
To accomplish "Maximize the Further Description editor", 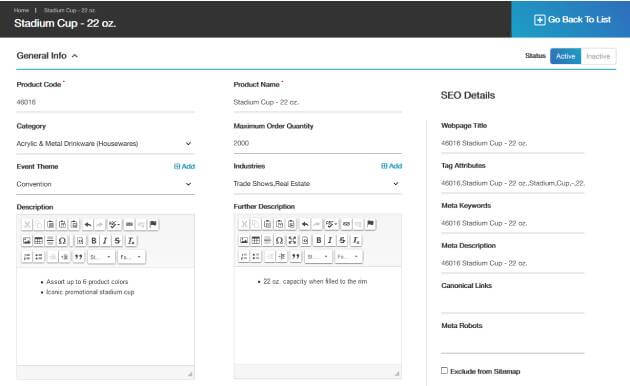I will (292, 240).
